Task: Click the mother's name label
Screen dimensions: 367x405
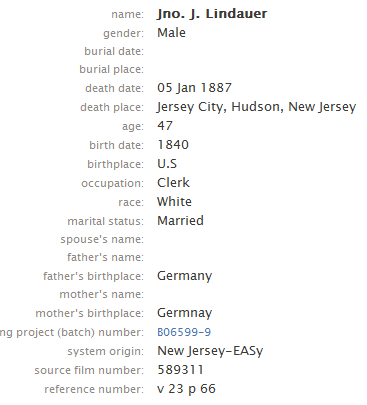Action: 102,294
